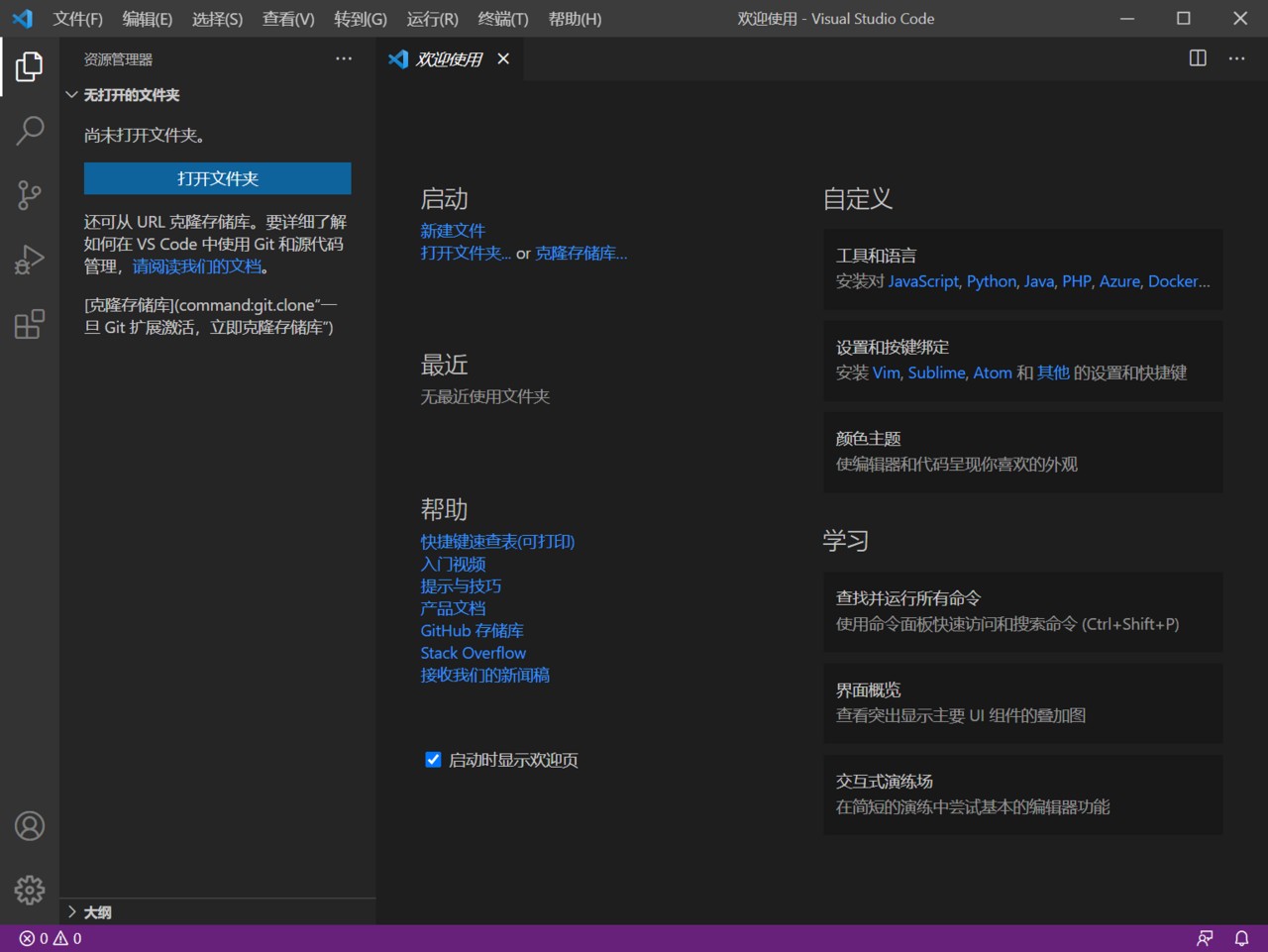The width and height of the screenshot is (1268, 952).
Task: Expand the 大纲 section
Action: pos(218,912)
